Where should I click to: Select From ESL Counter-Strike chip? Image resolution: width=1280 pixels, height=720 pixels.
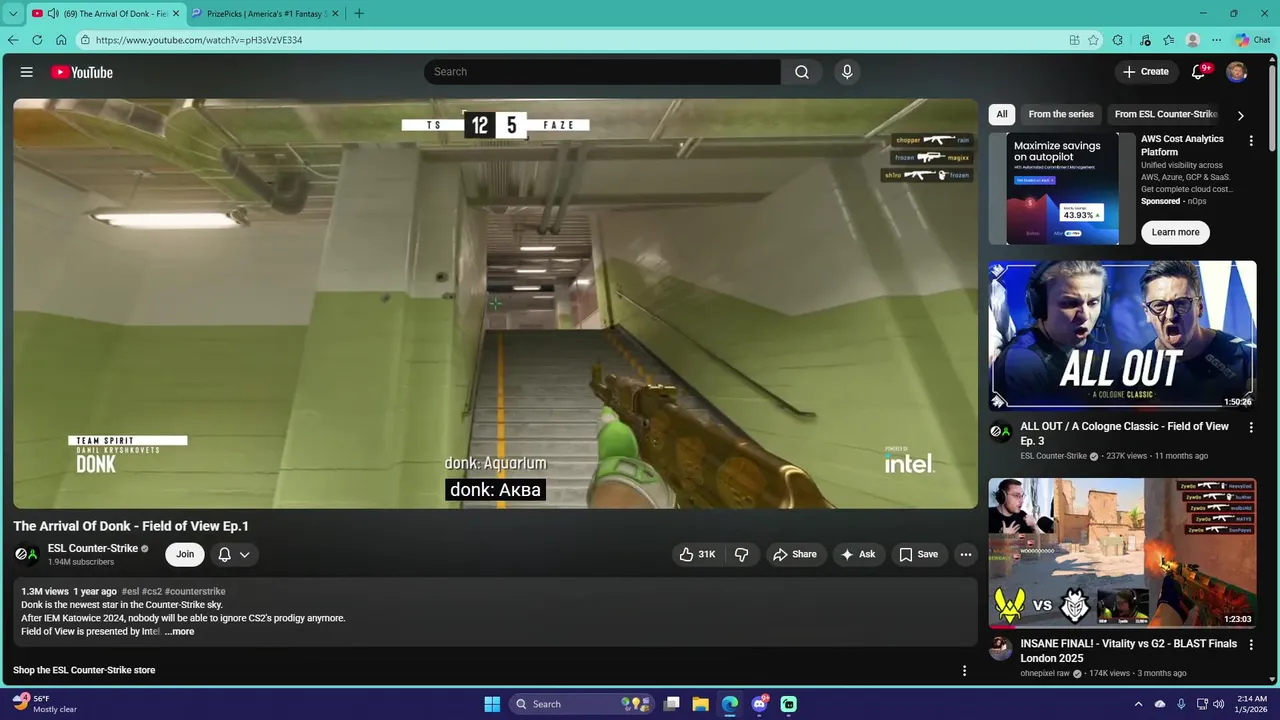pyautogui.click(x=1166, y=114)
